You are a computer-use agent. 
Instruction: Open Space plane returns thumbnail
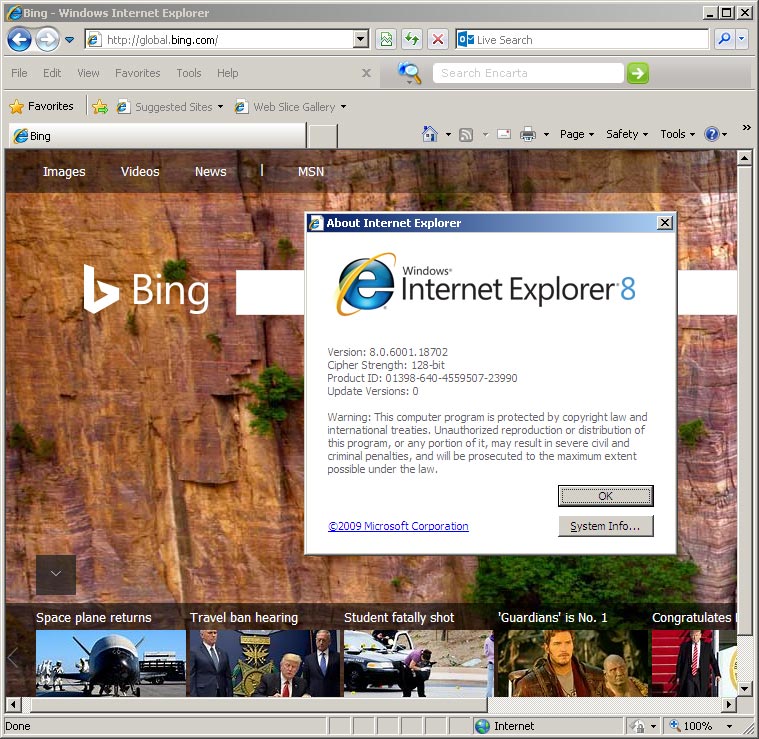tap(110, 663)
